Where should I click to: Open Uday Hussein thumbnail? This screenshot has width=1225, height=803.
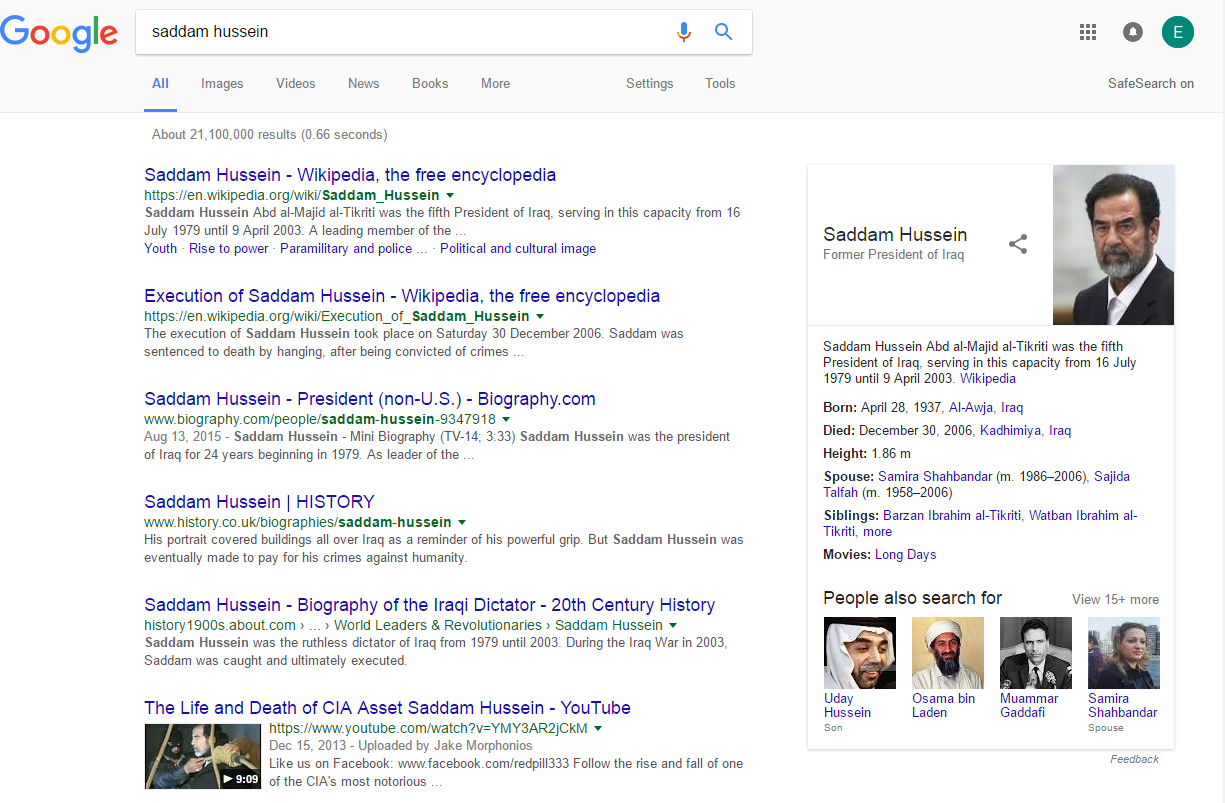tap(860, 653)
